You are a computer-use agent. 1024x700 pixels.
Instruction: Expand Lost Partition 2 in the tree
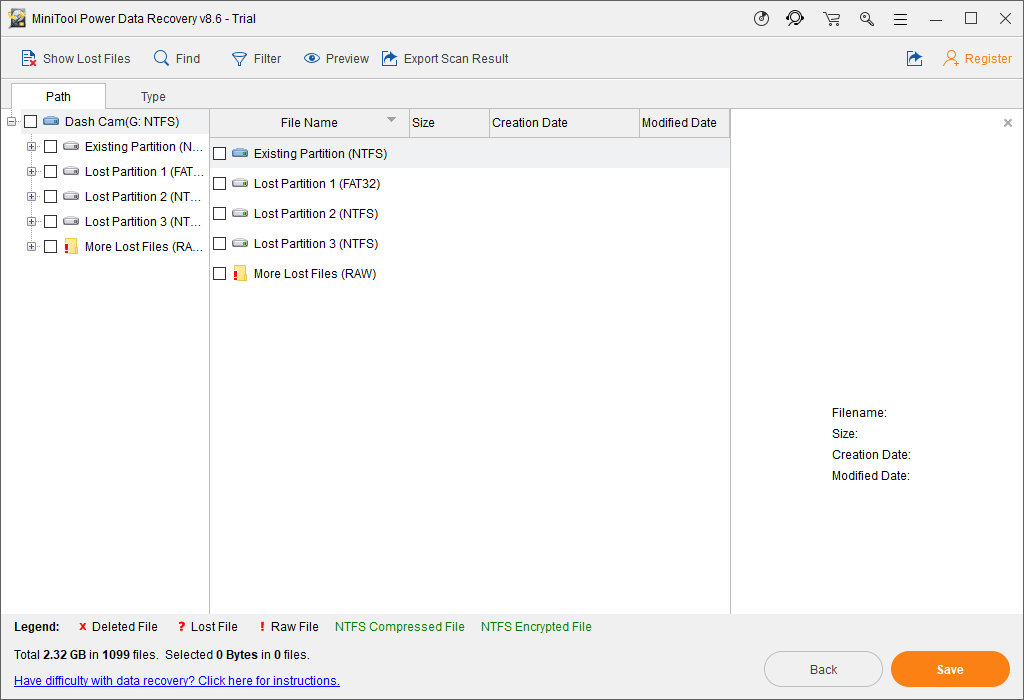[x=32, y=197]
